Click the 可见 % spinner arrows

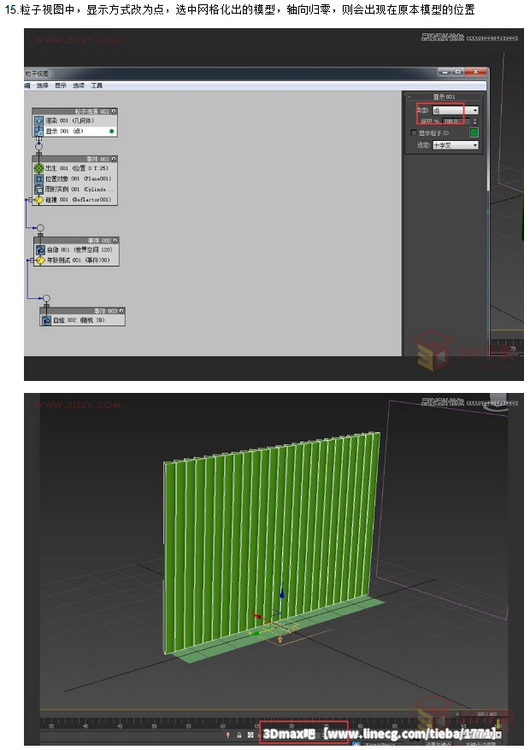click(x=475, y=121)
